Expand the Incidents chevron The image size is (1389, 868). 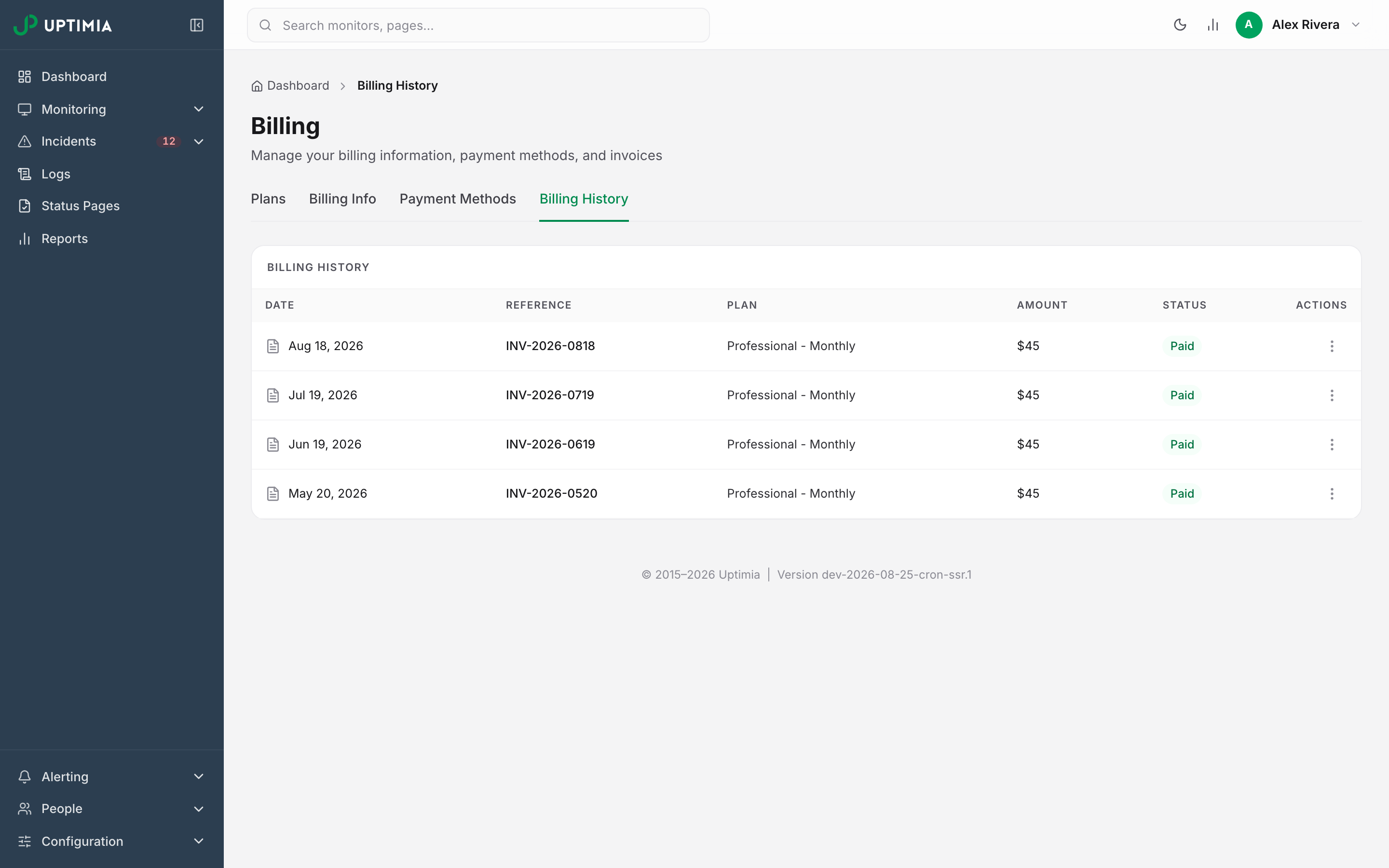click(x=199, y=141)
